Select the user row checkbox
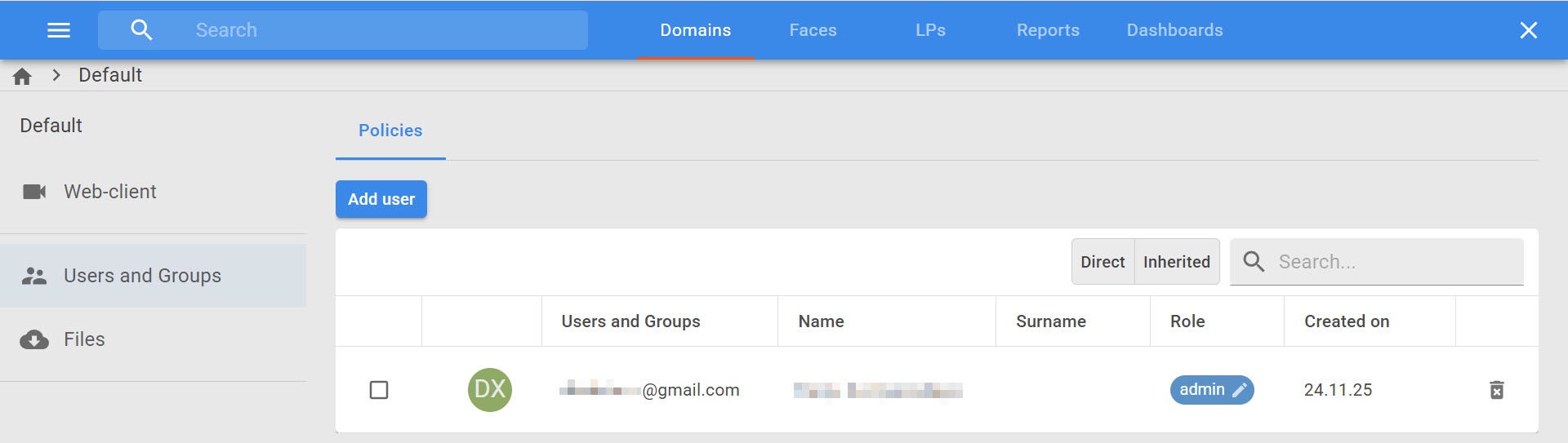This screenshot has height=443, width=1568. coord(379,390)
